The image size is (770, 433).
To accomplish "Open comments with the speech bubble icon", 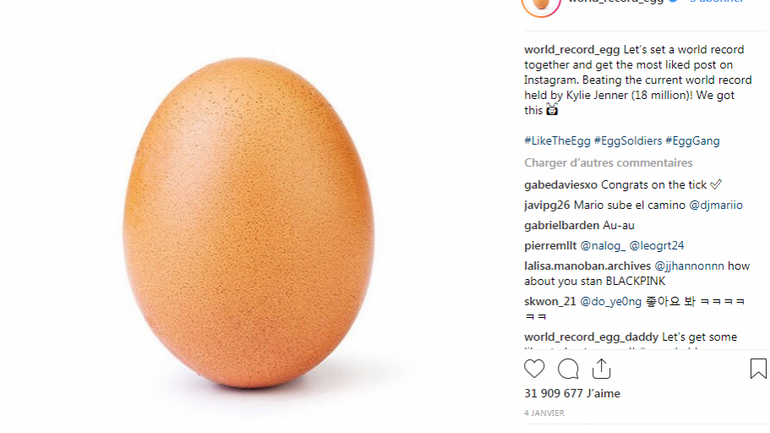I will [568, 369].
